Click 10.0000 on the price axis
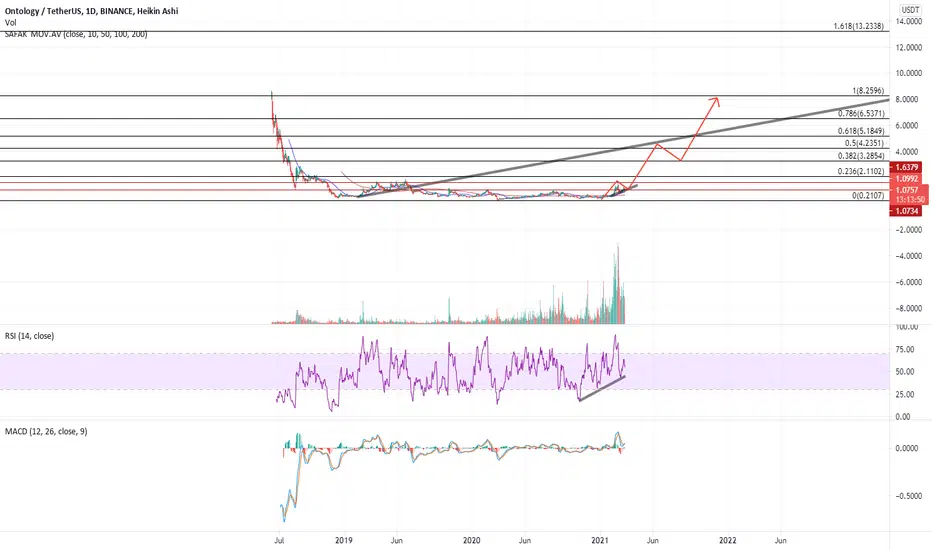 [x=909, y=74]
